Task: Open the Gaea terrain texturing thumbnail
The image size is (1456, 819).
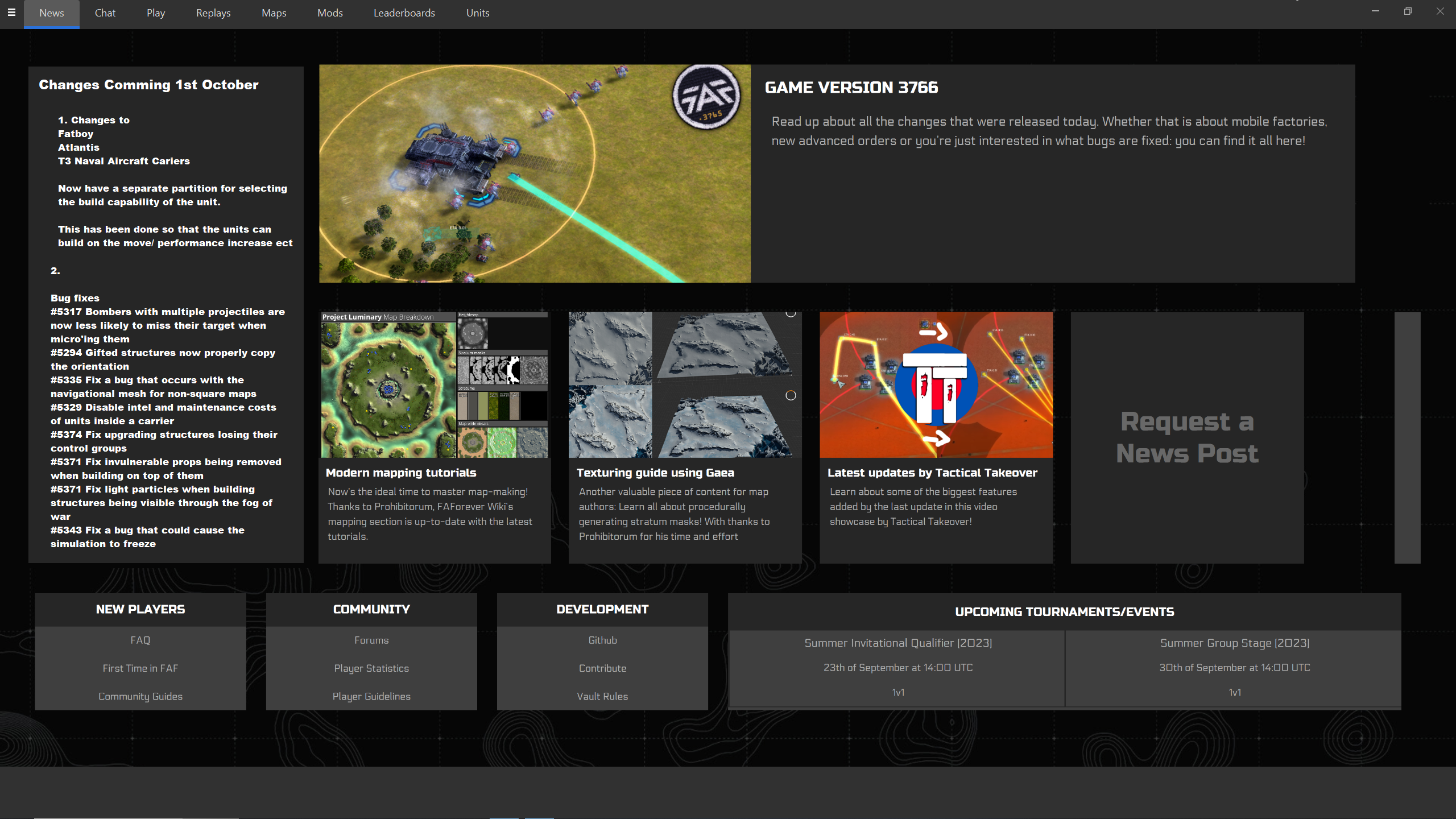Action: (x=685, y=385)
